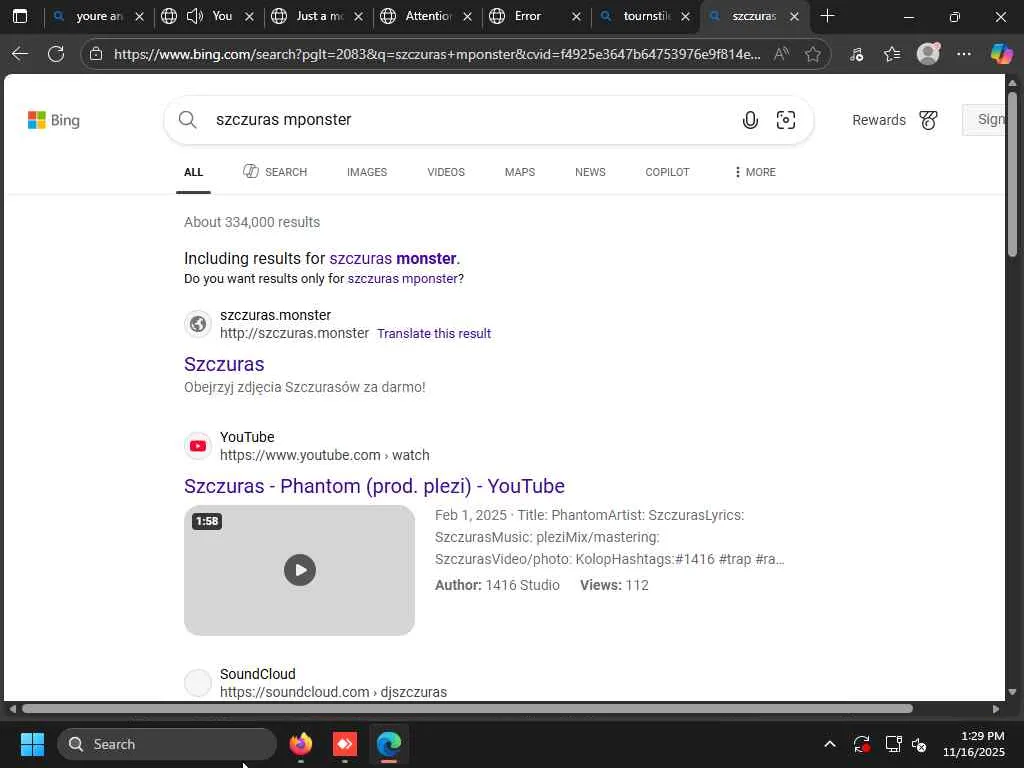
Task: Open the browser profile avatar
Action: [x=928, y=54]
